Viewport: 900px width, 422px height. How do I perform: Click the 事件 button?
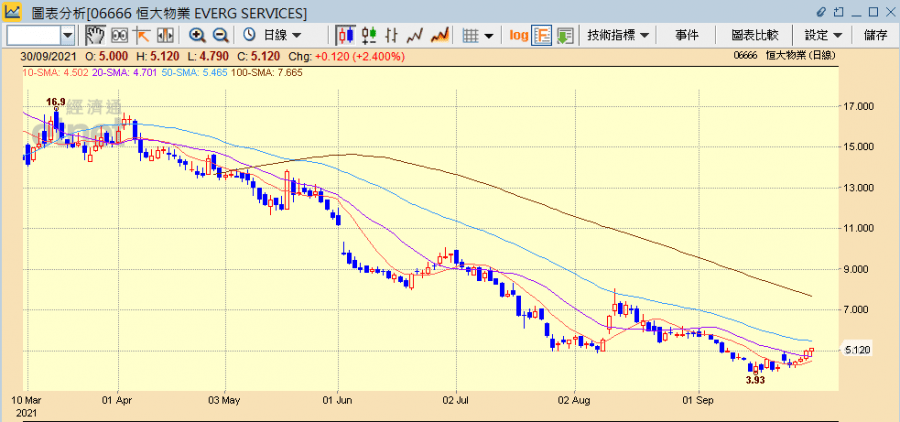pos(687,35)
